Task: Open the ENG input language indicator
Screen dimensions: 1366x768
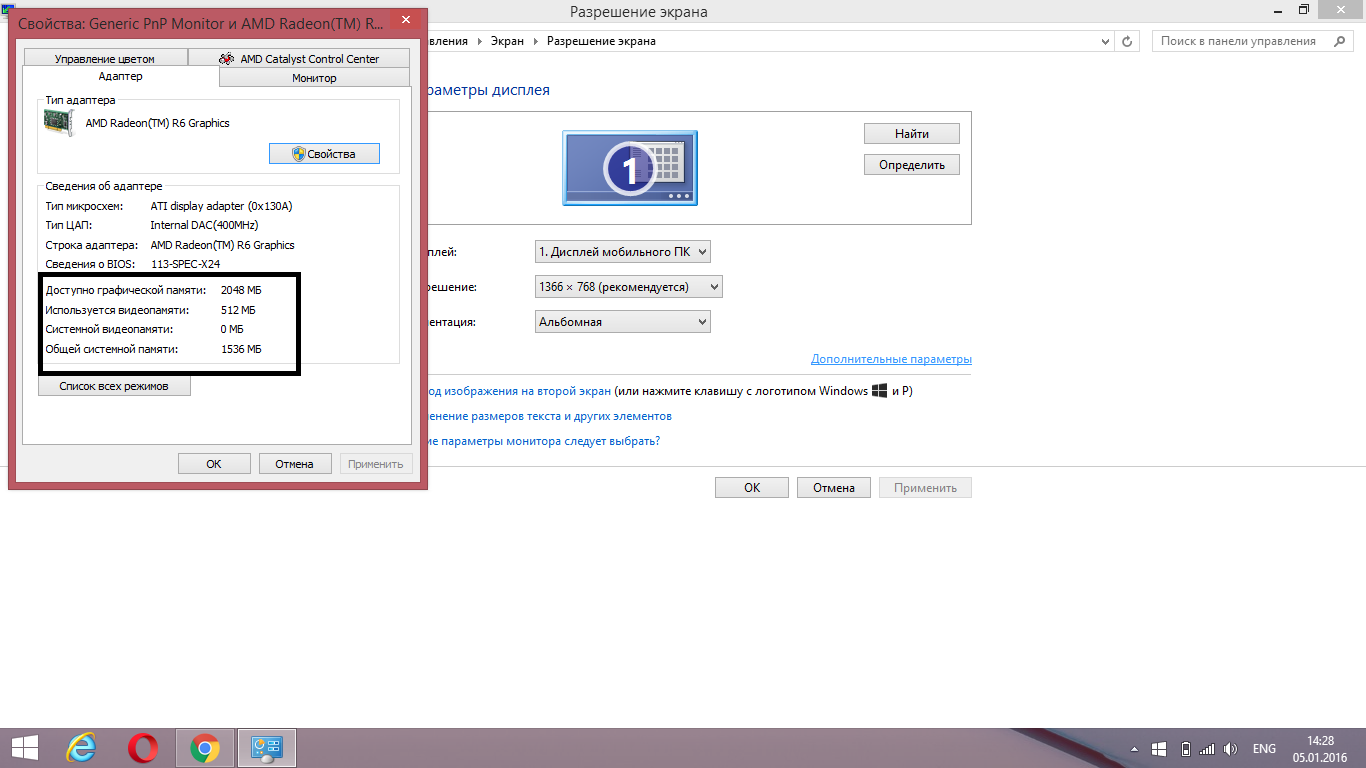Action: (x=1264, y=749)
